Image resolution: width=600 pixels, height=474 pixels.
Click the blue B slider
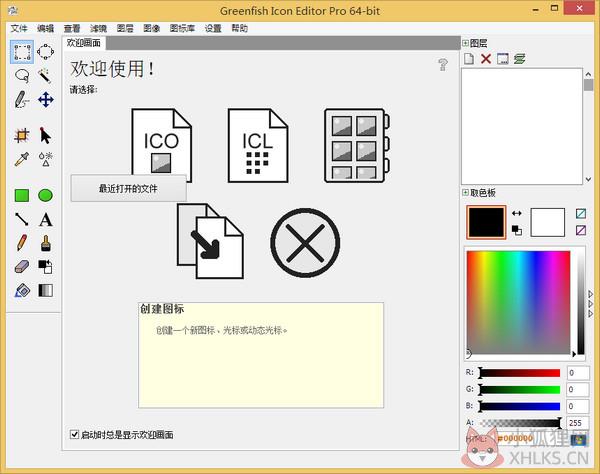[x=520, y=406]
